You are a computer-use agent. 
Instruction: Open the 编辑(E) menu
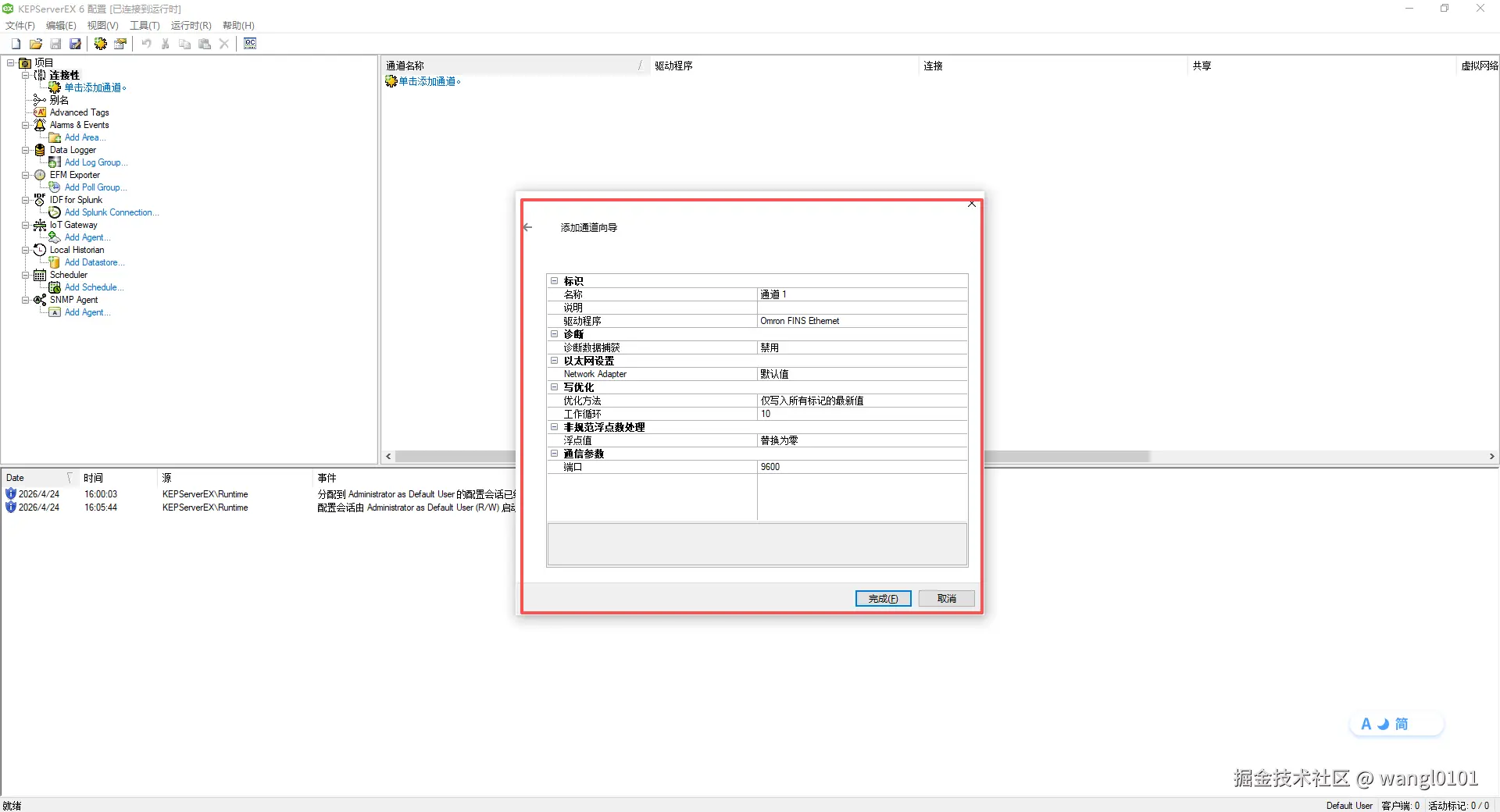click(61, 26)
